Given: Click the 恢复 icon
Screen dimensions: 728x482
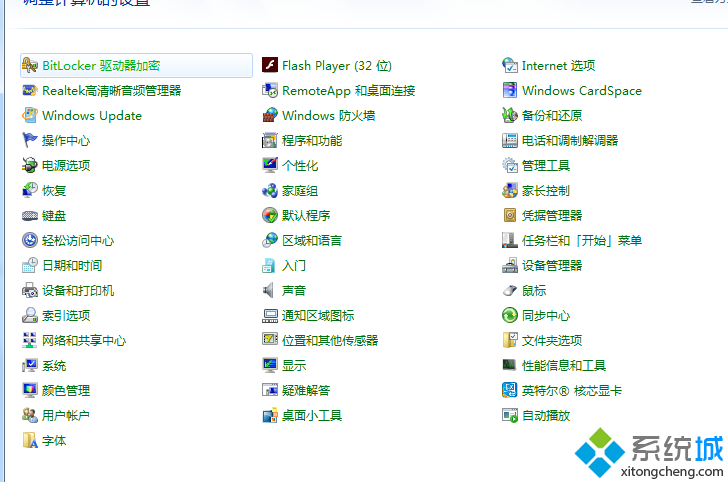Looking at the screenshot, I should [x=30, y=190].
